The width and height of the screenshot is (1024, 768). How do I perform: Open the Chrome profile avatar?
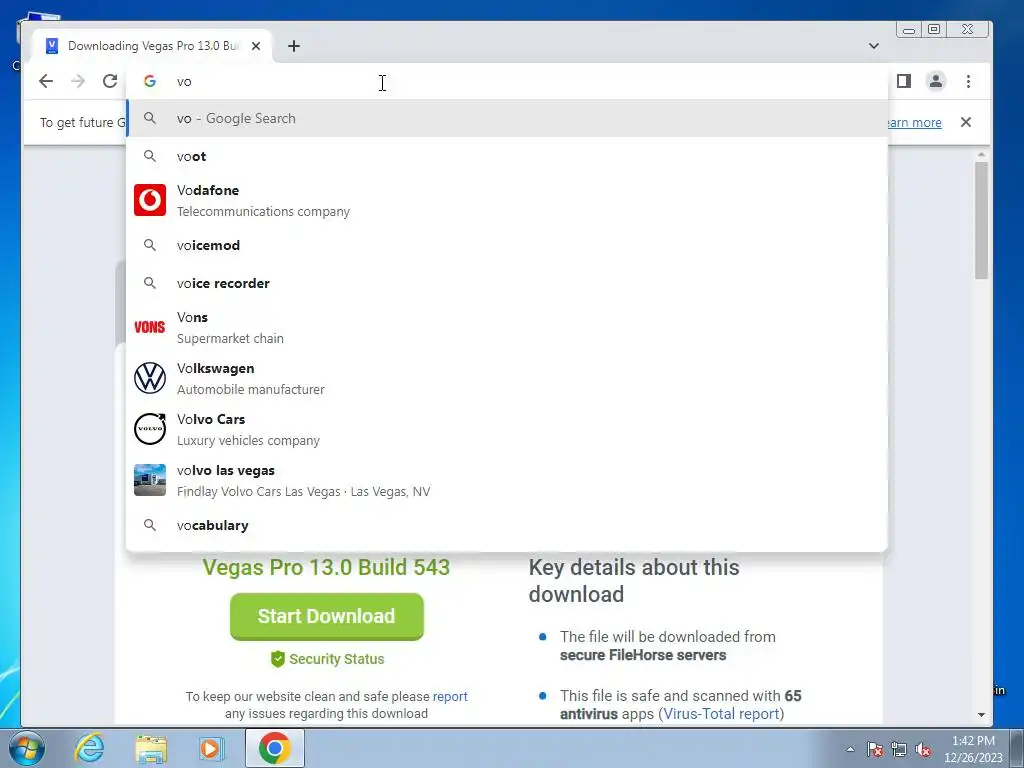pos(936,81)
